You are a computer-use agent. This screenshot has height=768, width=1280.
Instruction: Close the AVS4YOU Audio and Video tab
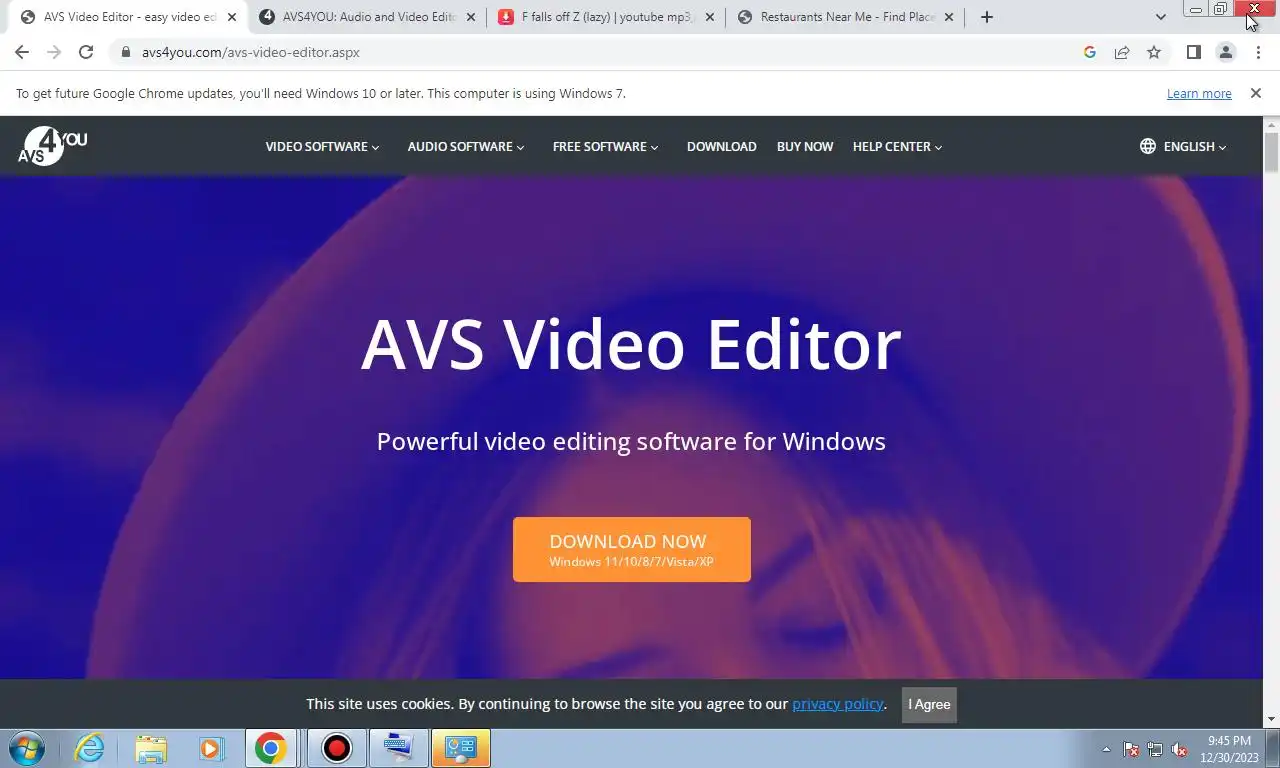pos(471,17)
